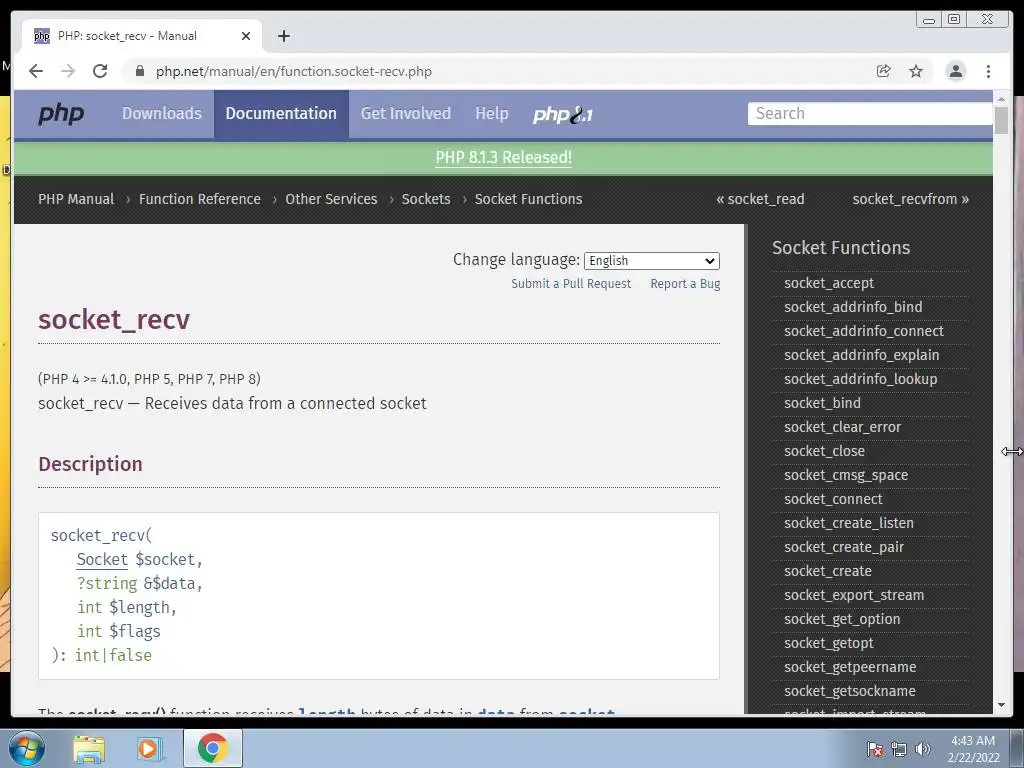Screen dimensions: 1024x768
Task: Open socket_create_listen in sidebar
Action: click(848, 523)
